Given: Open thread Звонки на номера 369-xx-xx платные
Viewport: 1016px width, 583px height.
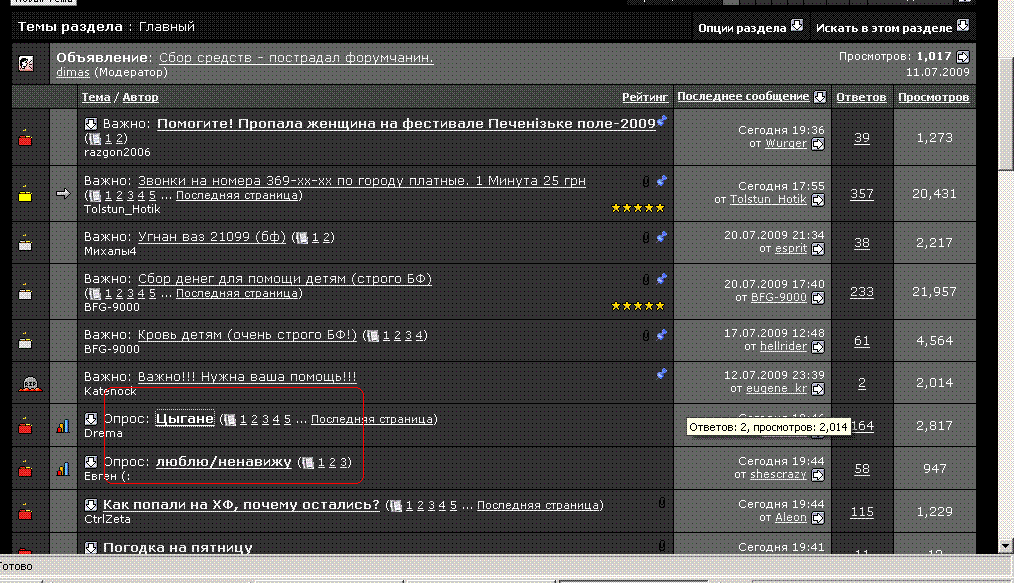Looking at the screenshot, I should click(362, 181).
